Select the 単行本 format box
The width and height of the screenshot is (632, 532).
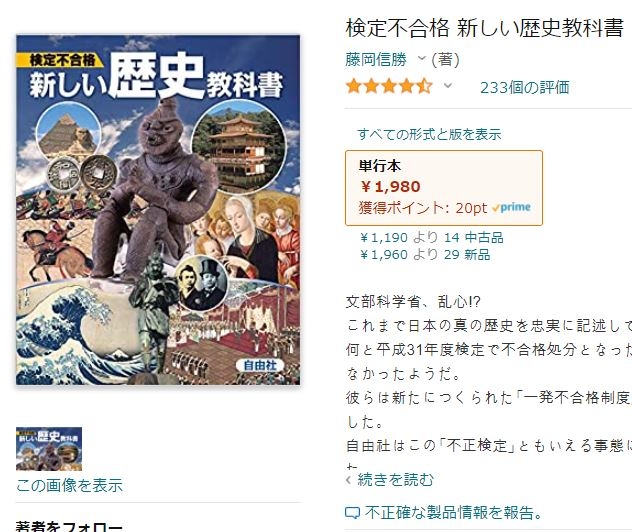click(x=444, y=188)
